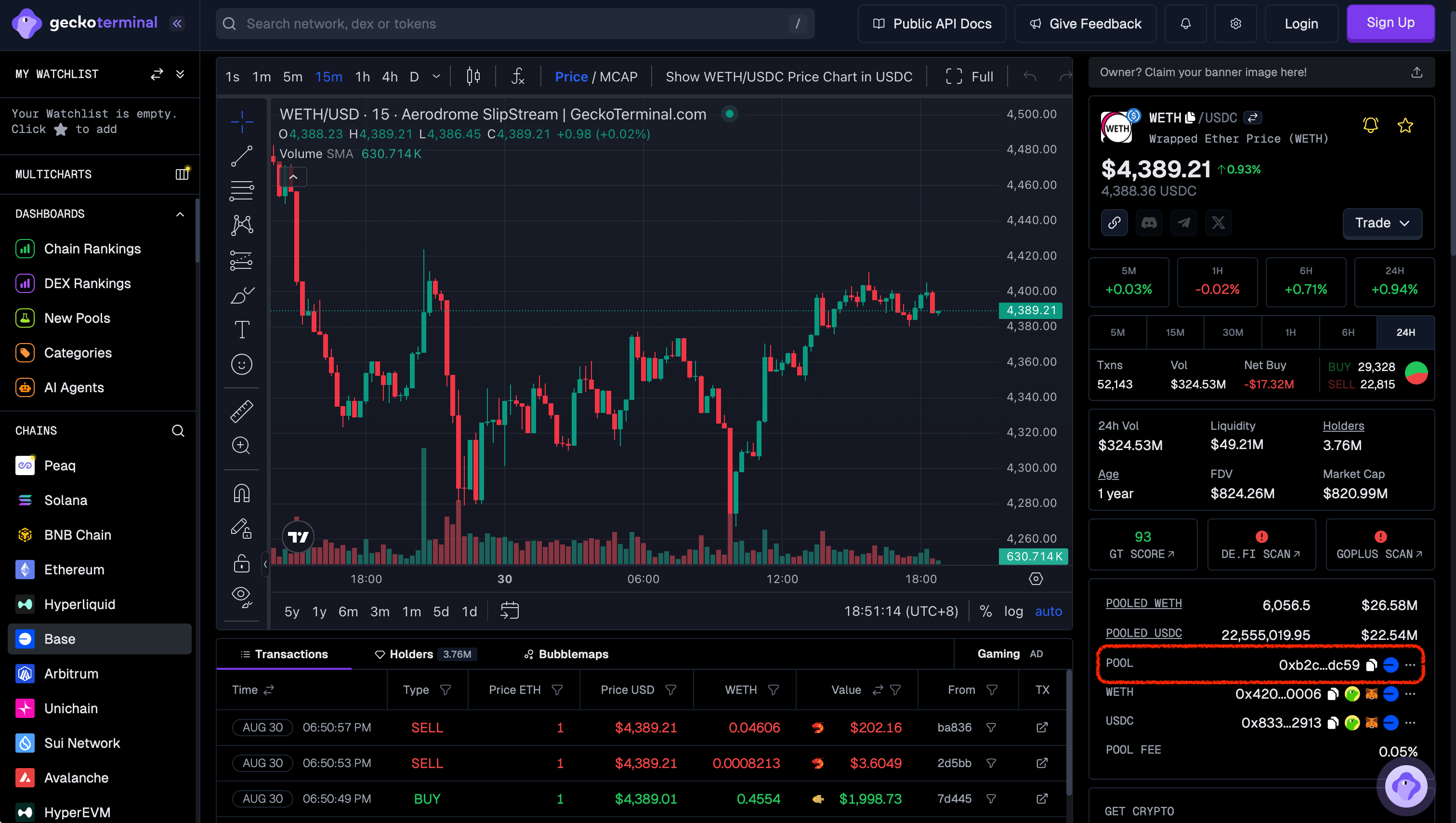Copy the pool address 0xb2c...dc59
Screen dimensions: 1456x823
coord(1371,665)
